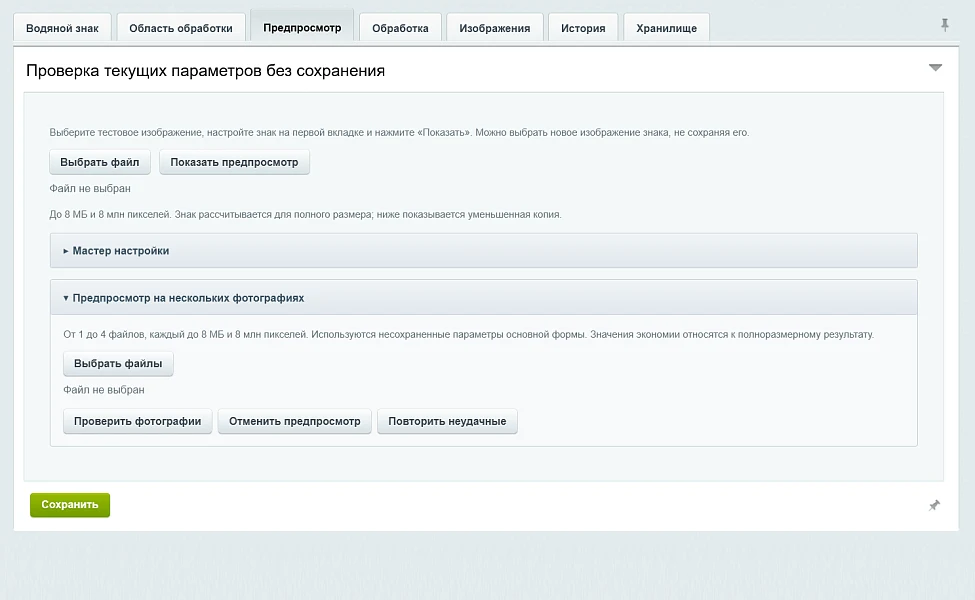Open the Водяной знак tab
Viewport: 975px width, 600px height.
click(62, 28)
